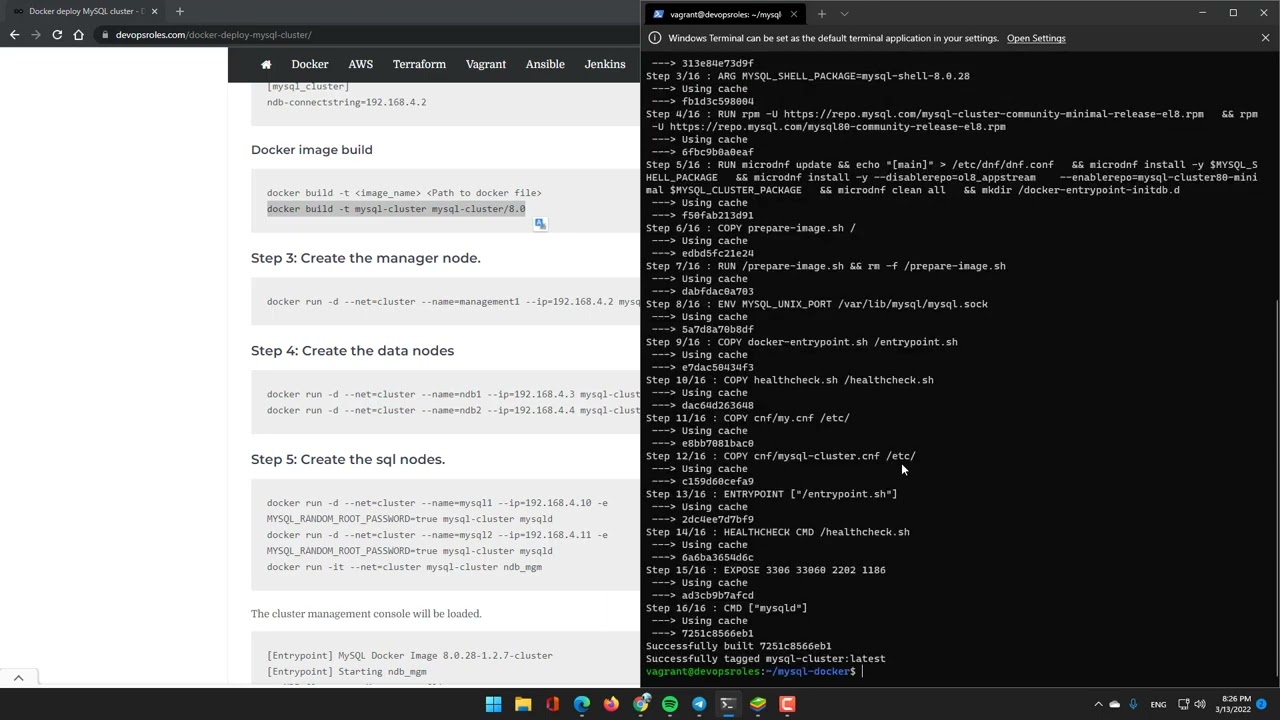This screenshot has width=1280, height=720.
Task: Click the Docker image build heading
Action: (312, 150)
